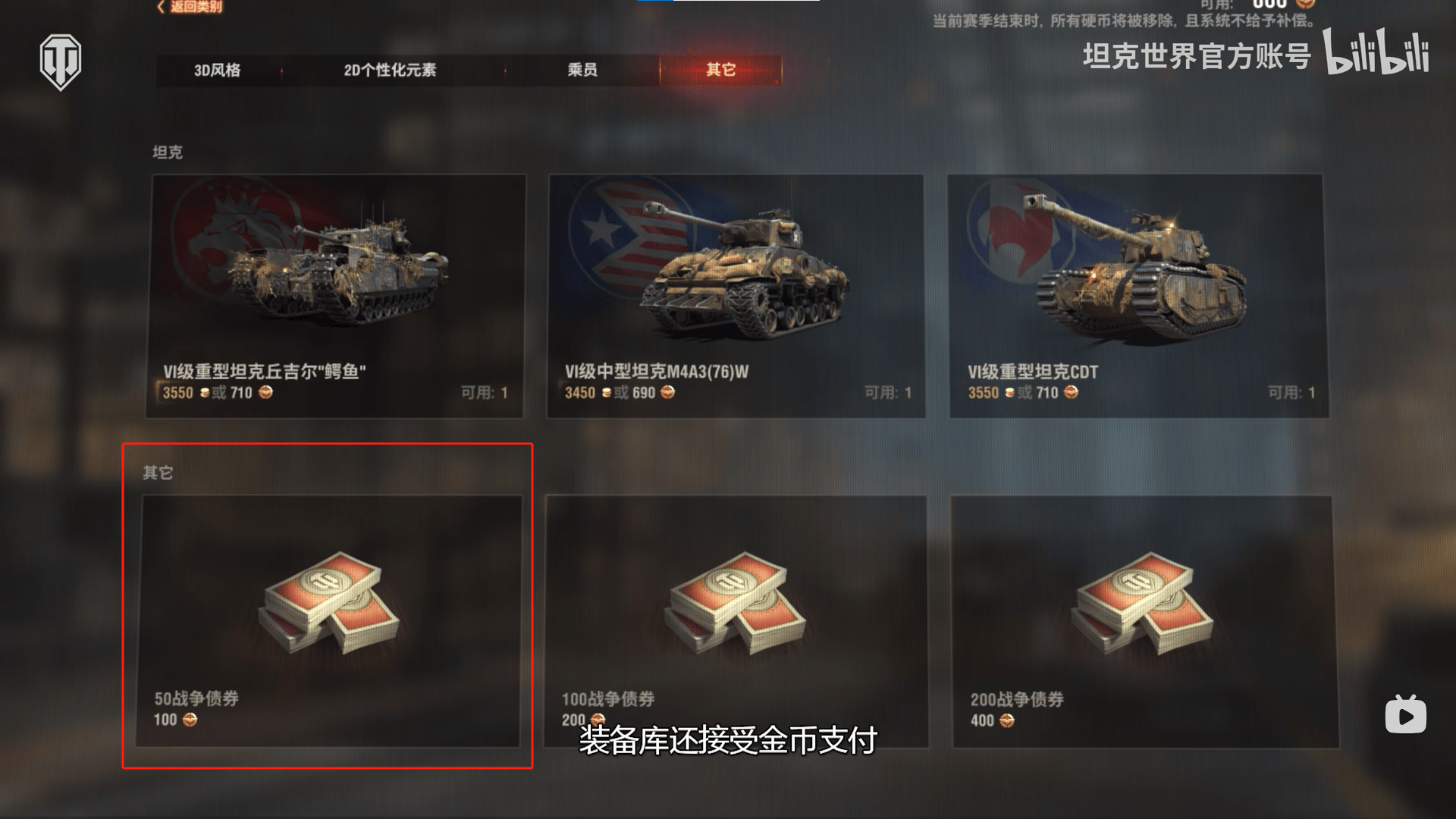Go back via 返回类别 link
Viewport: 1456px width, 819px height.
pos(190,7)
